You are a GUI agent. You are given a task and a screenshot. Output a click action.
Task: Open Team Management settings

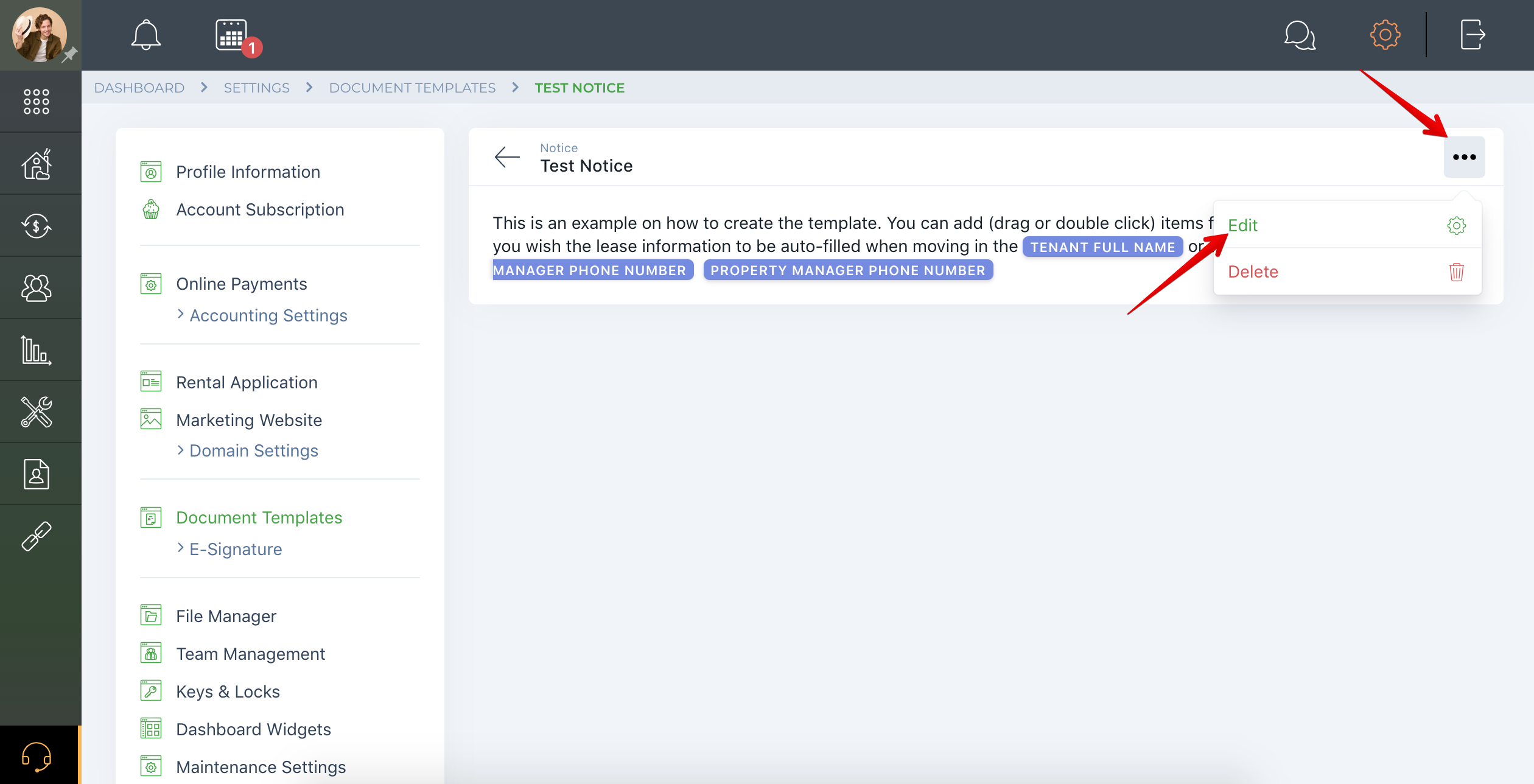tap(250, 654)
